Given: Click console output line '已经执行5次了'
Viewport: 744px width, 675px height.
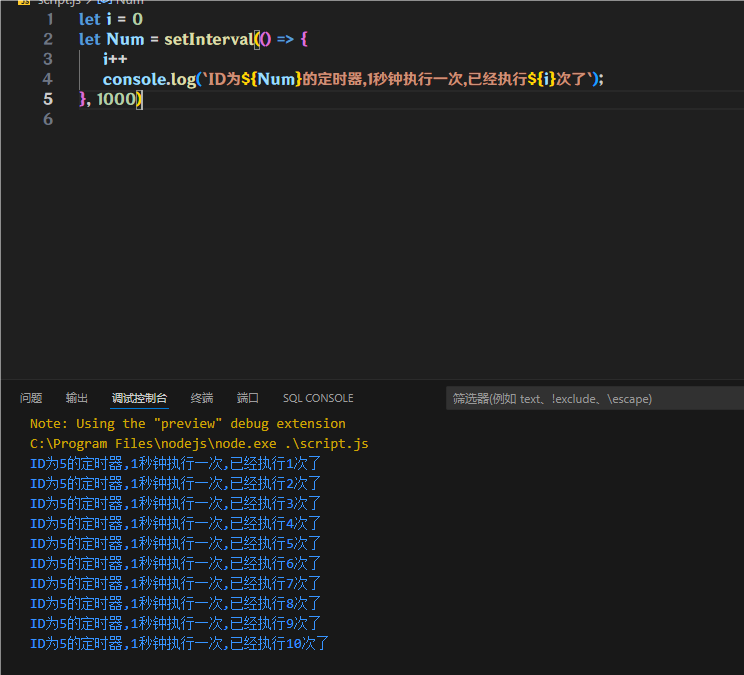Looking at the screenshot, I should [x=176, y=544].
